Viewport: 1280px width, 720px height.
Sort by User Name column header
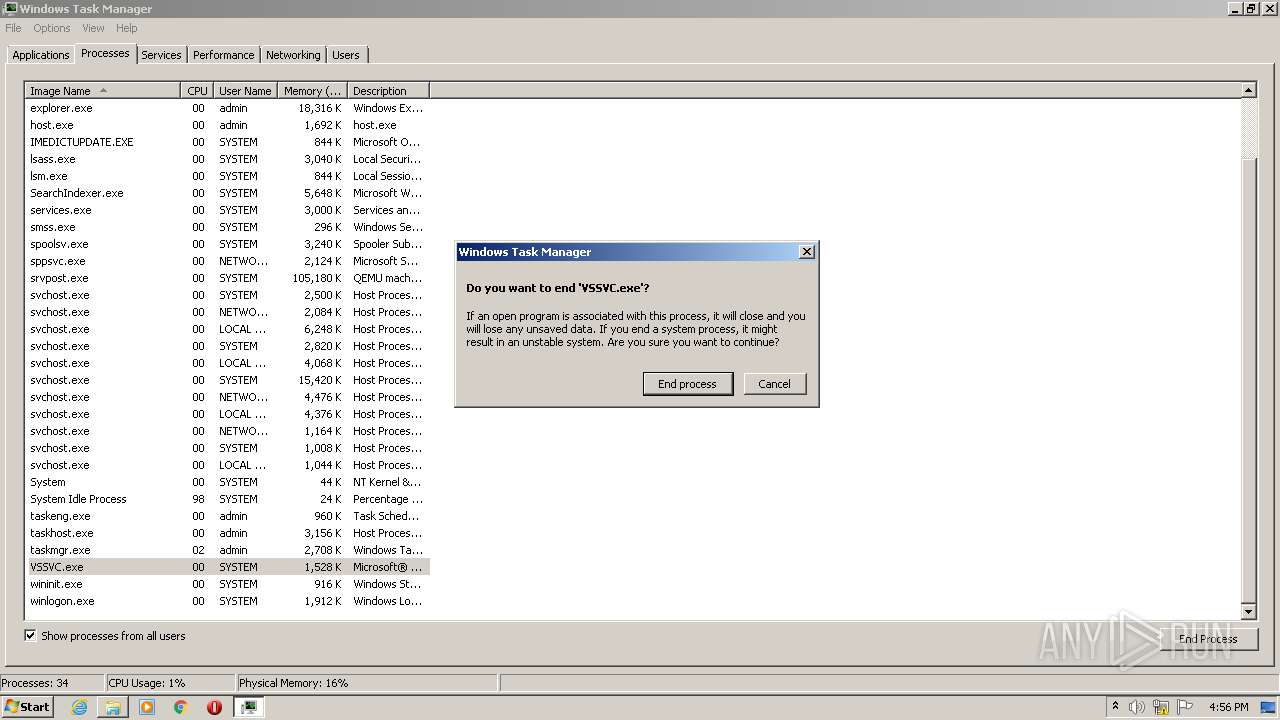coord(245,91)
